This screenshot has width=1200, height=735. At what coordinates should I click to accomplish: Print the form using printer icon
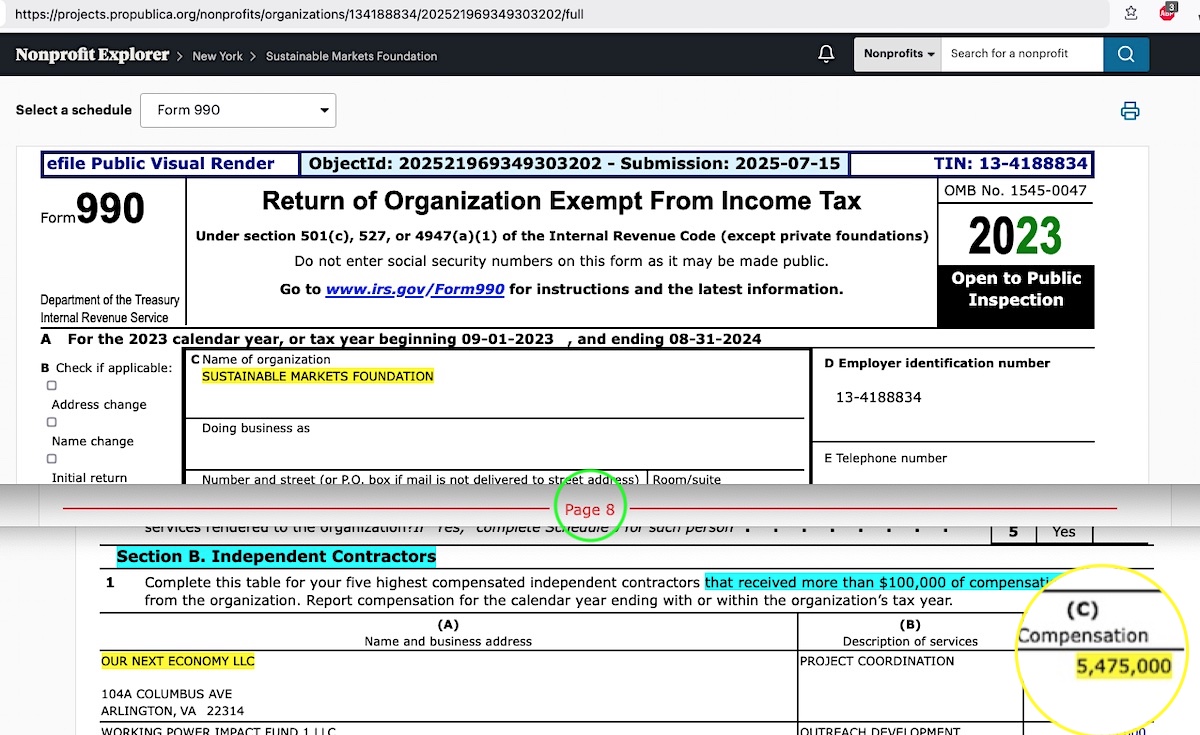coord(1130,111)
